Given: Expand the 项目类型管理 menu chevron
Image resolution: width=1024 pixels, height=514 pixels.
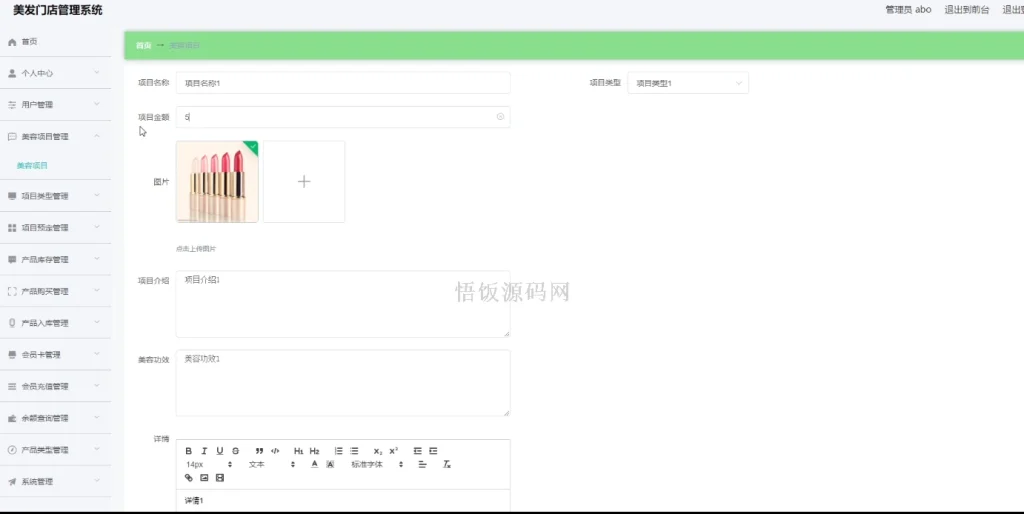Looking at the screenshot, I should tap(97, 195).
